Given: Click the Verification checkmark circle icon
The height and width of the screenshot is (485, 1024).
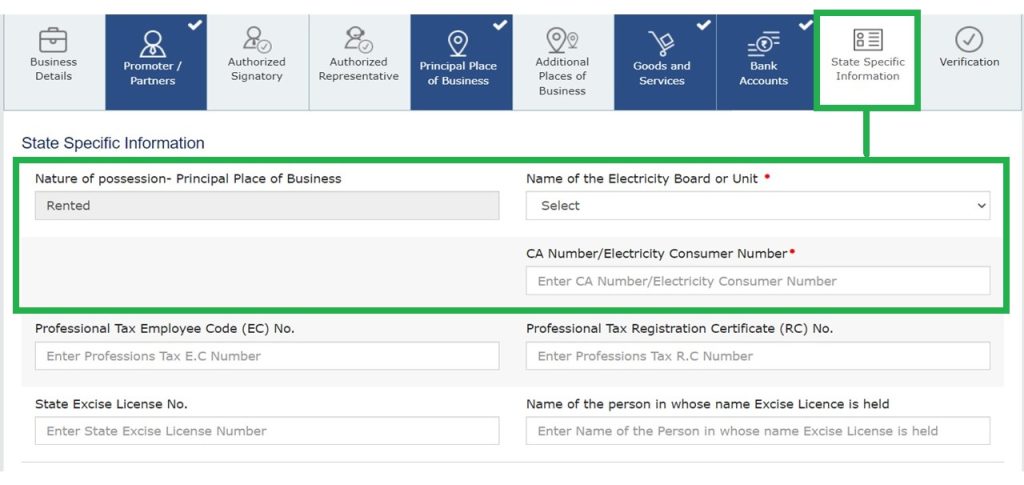Looking at the screenshot, I should pyautogui.click(x=969, y=40).
